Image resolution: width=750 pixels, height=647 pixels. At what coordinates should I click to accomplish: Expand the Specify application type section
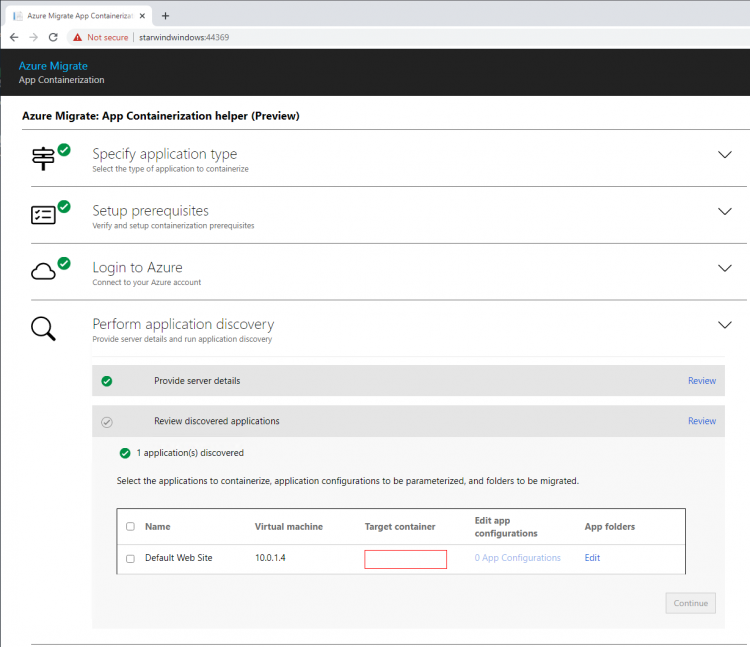click(x=725, y=154)
